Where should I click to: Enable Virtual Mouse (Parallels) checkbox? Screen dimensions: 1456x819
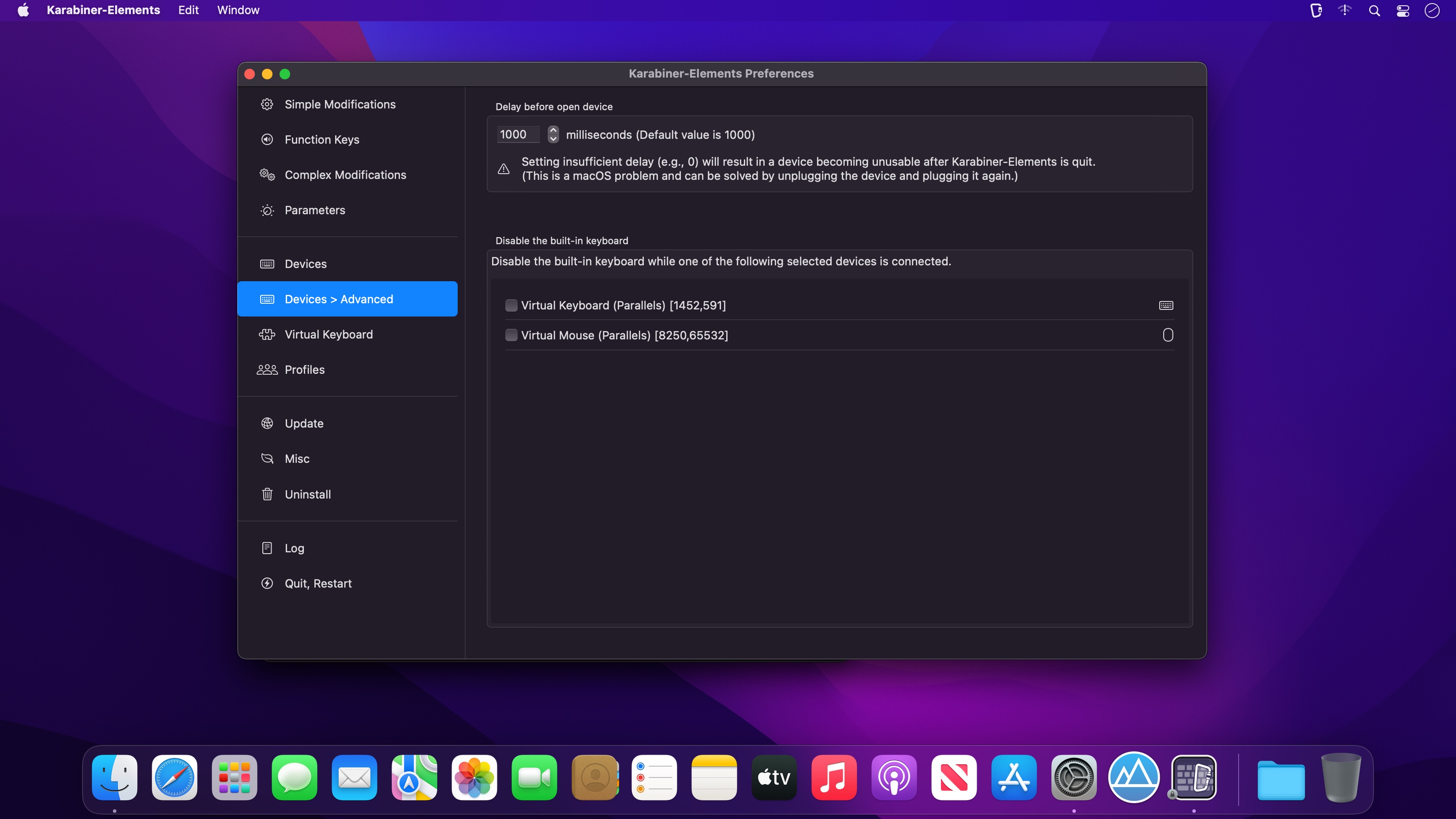coord(511,335)
